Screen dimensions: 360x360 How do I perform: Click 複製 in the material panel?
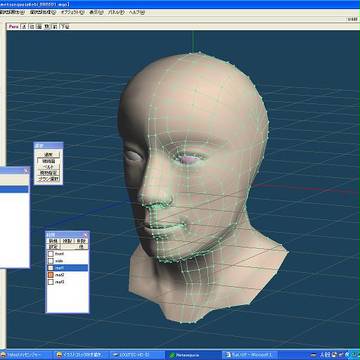[x=67, y=241]
